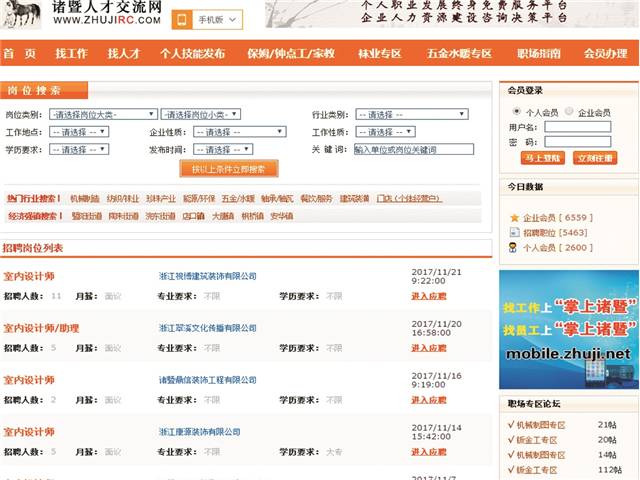Open 找人才 in navigation bar
Image resolution: width=640 pixels, height=480 pixels.
(x=124, y=53)
